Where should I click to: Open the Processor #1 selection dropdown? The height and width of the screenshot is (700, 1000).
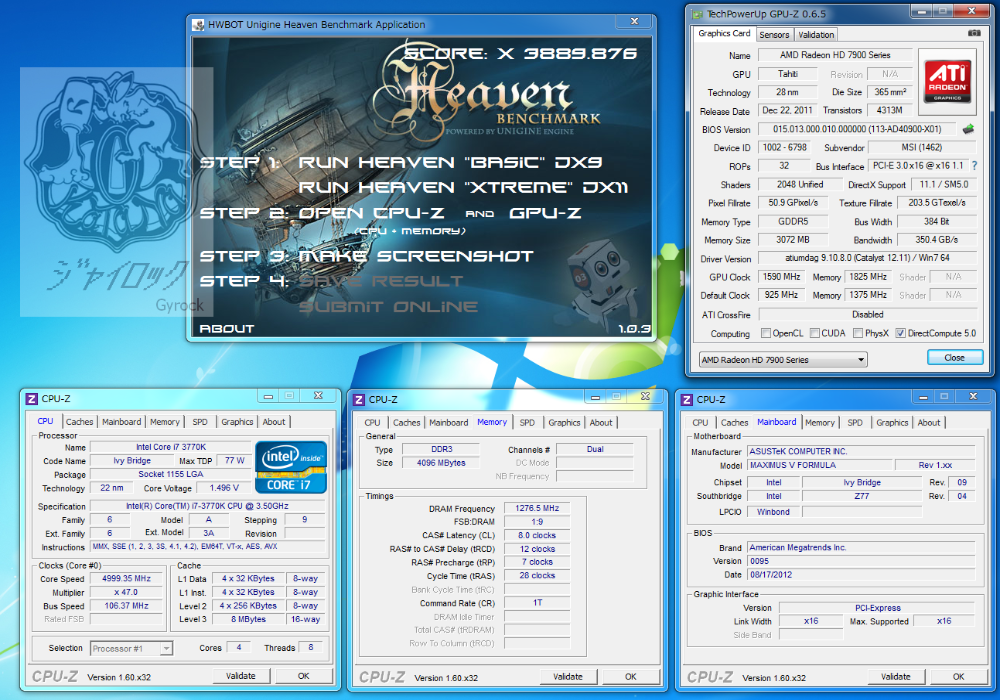131,648
